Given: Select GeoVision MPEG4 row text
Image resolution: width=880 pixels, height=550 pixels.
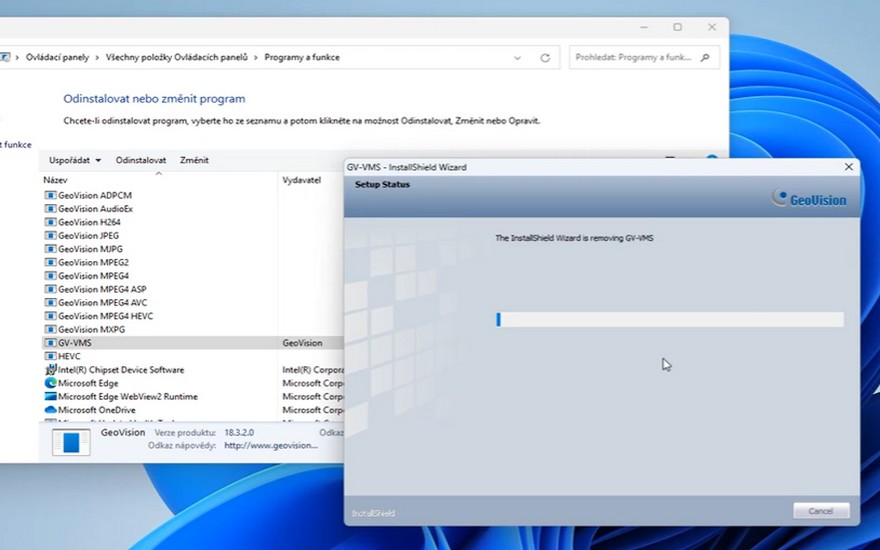Looking at the screenshot, I should coord(93,276).
